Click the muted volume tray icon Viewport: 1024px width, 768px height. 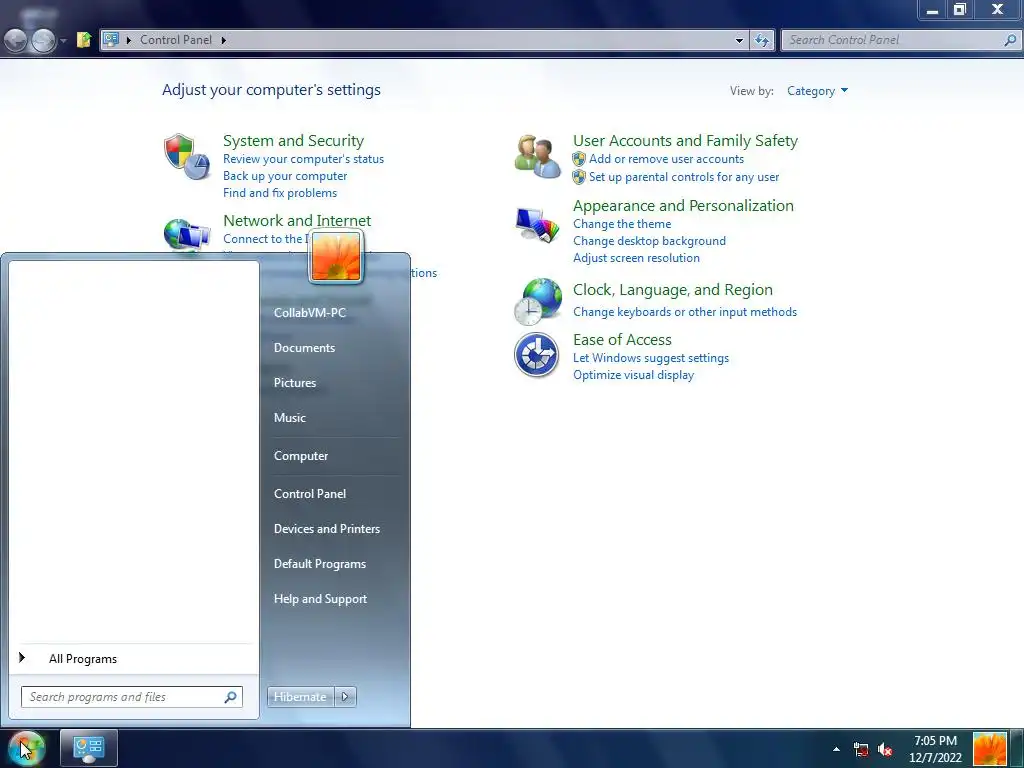click(885, 750)
